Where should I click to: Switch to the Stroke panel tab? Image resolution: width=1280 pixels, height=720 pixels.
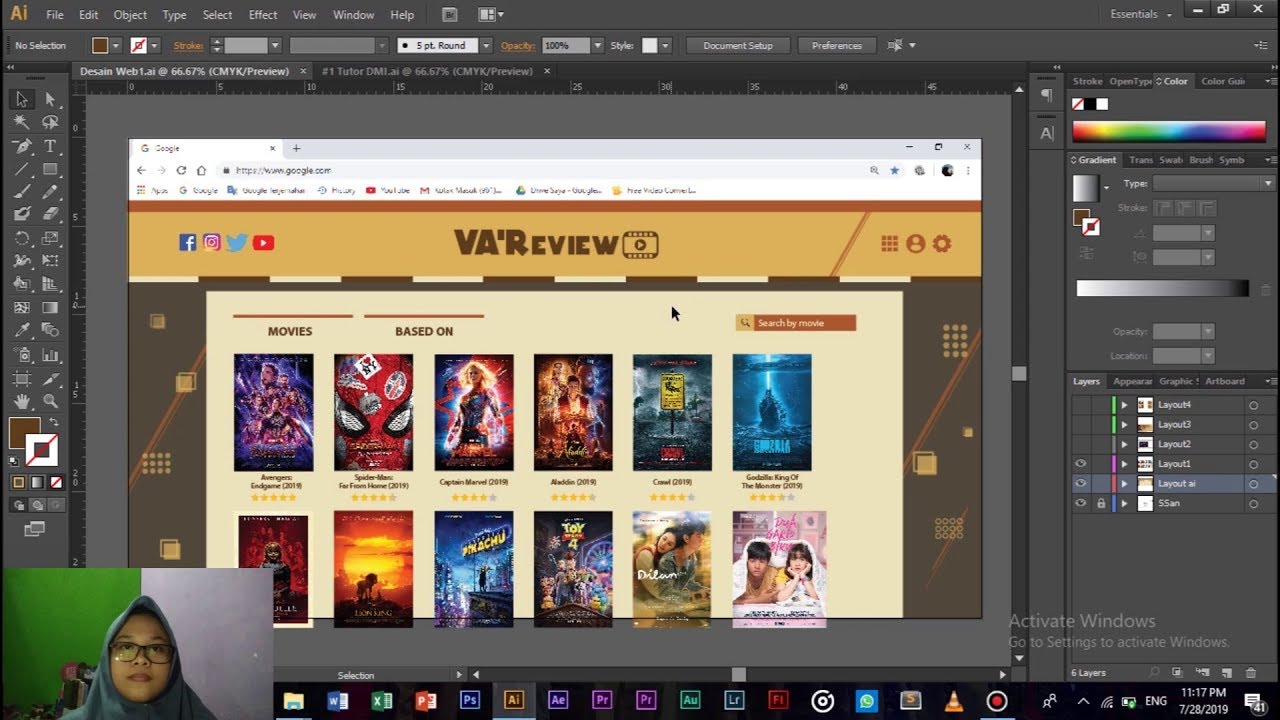pos(1087,81)
